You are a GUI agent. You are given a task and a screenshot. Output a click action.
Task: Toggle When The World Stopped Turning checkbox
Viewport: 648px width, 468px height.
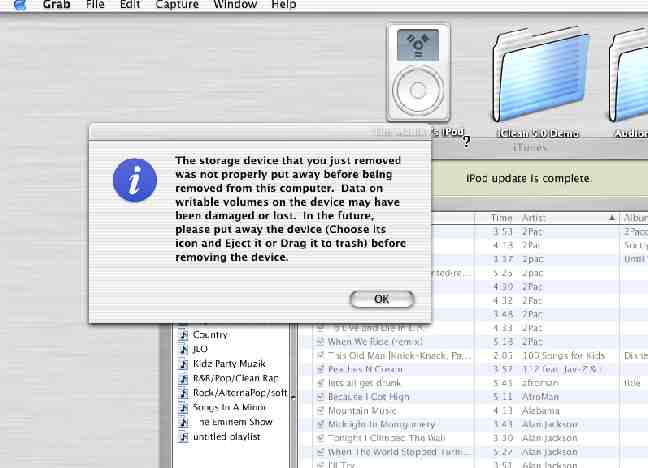320,452
